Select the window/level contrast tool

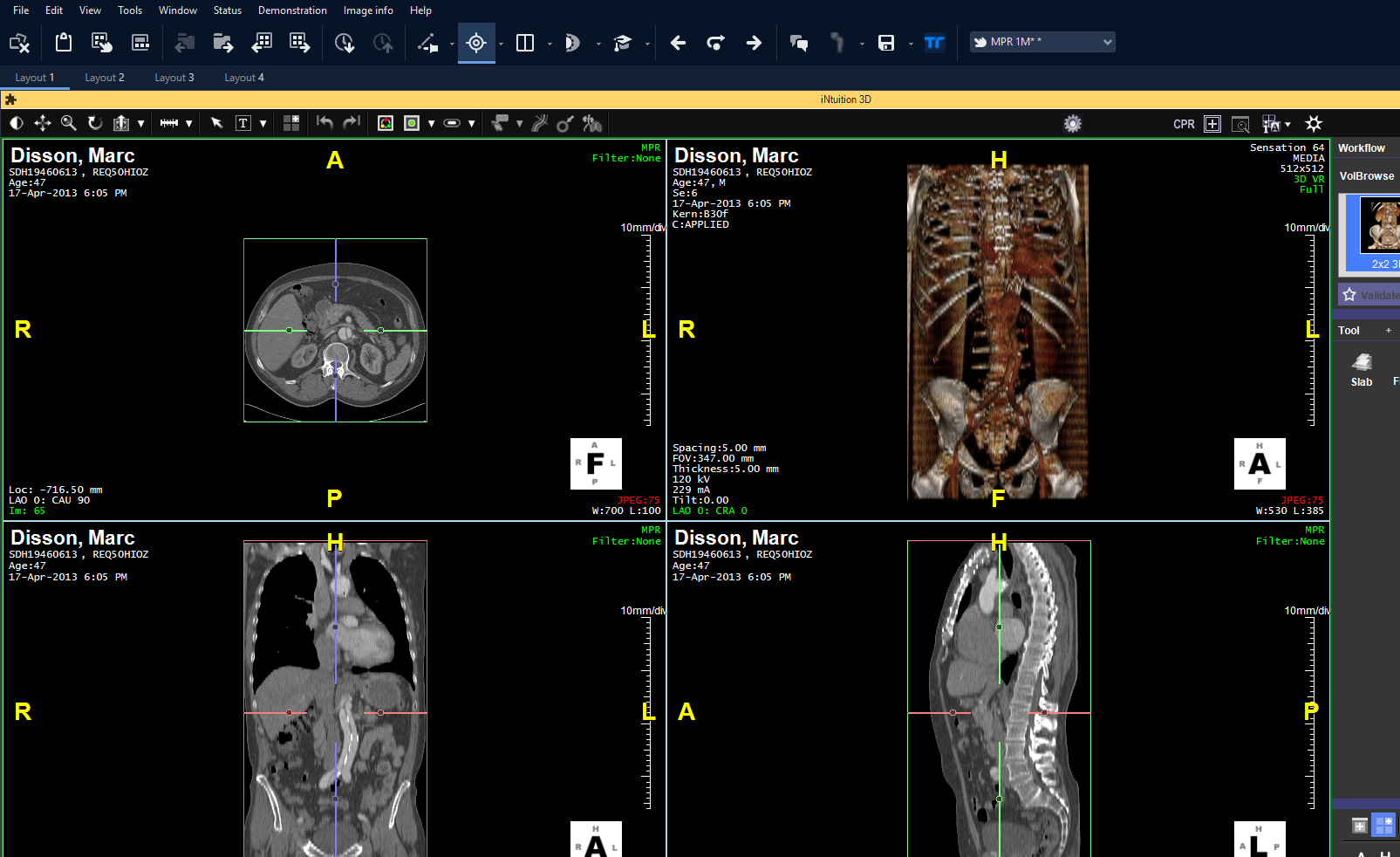(x=17, y=124)
